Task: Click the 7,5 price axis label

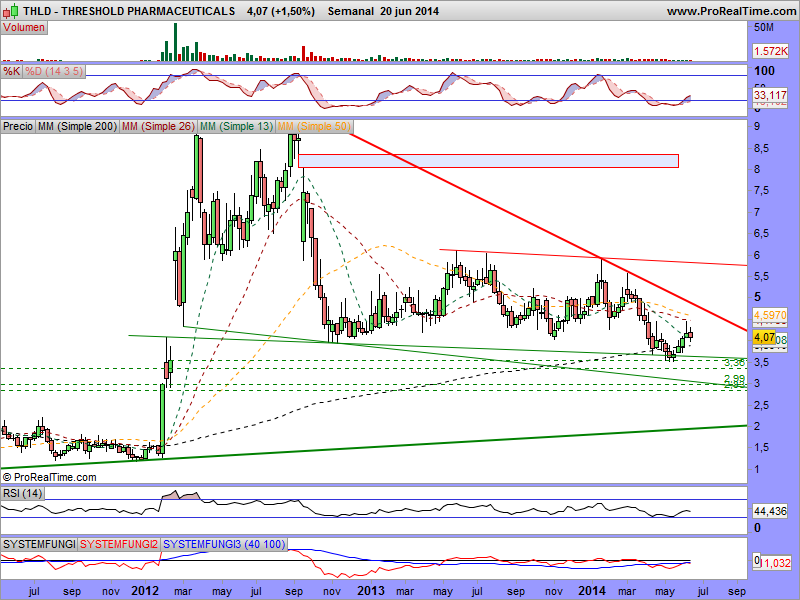Action: 762,191
